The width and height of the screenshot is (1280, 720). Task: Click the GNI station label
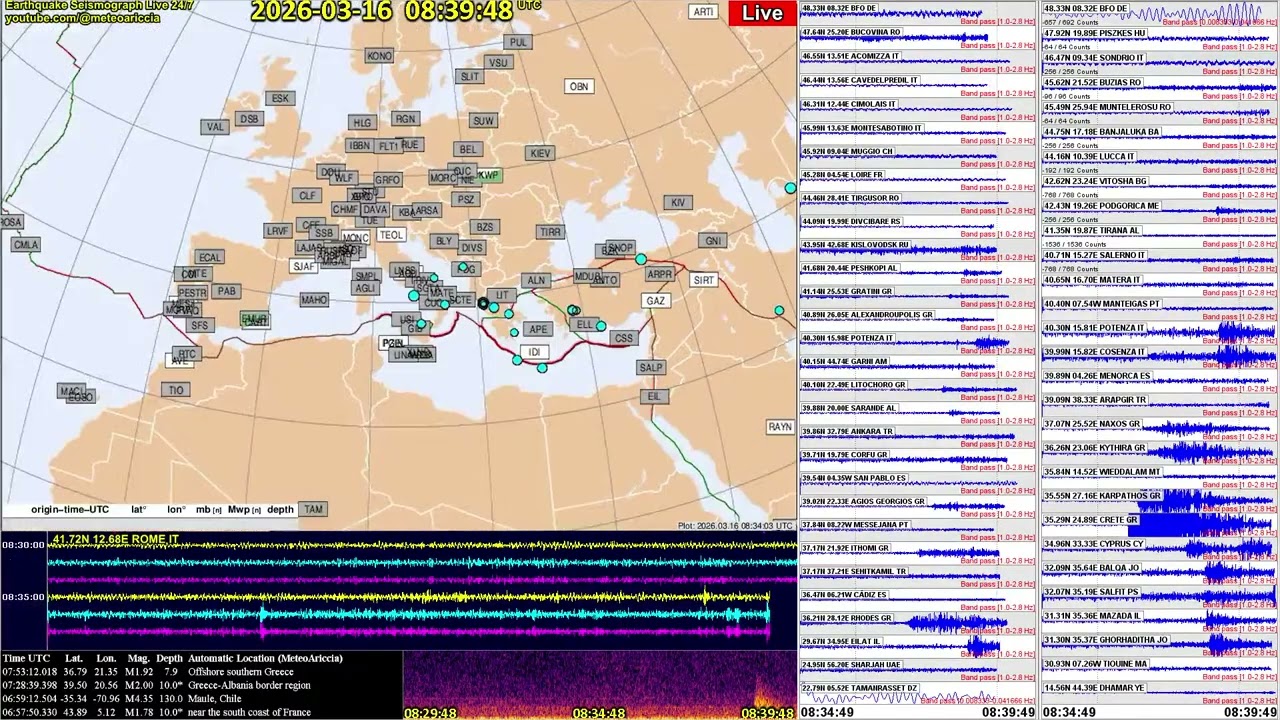click(x=713, y=241)
